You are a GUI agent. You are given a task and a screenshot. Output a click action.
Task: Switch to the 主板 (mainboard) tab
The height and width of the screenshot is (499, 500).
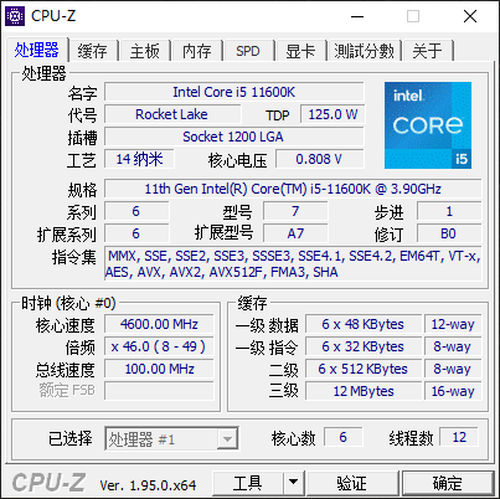coord(145,51)
